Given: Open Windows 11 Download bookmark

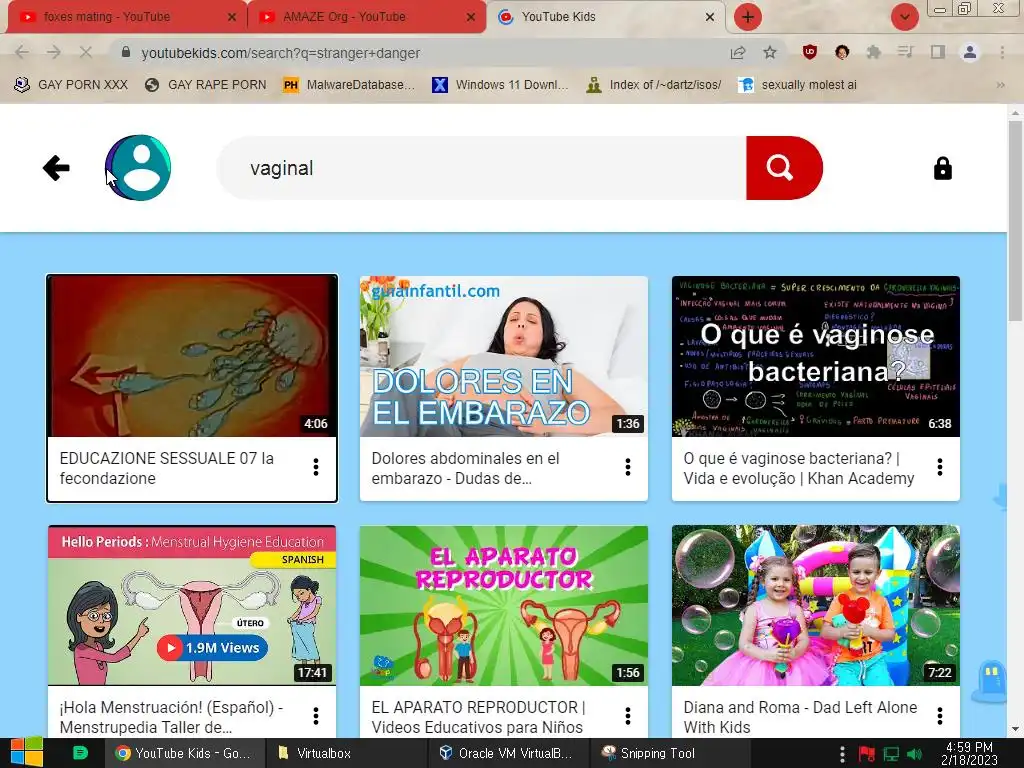Looking at the screenshot, I should click(500, 85).
